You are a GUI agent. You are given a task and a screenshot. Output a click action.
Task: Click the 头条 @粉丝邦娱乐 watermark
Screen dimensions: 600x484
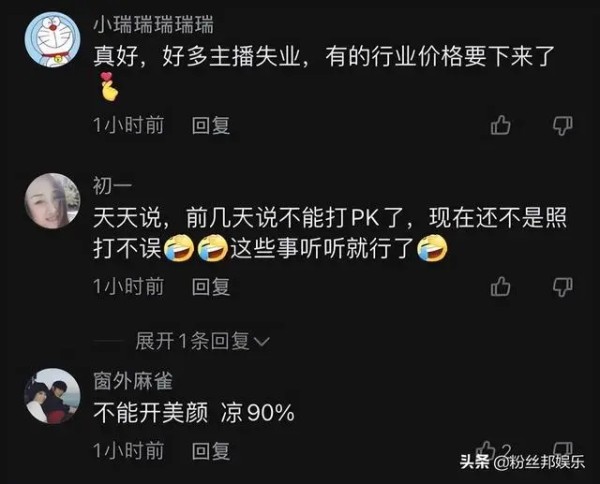point(522,462)
